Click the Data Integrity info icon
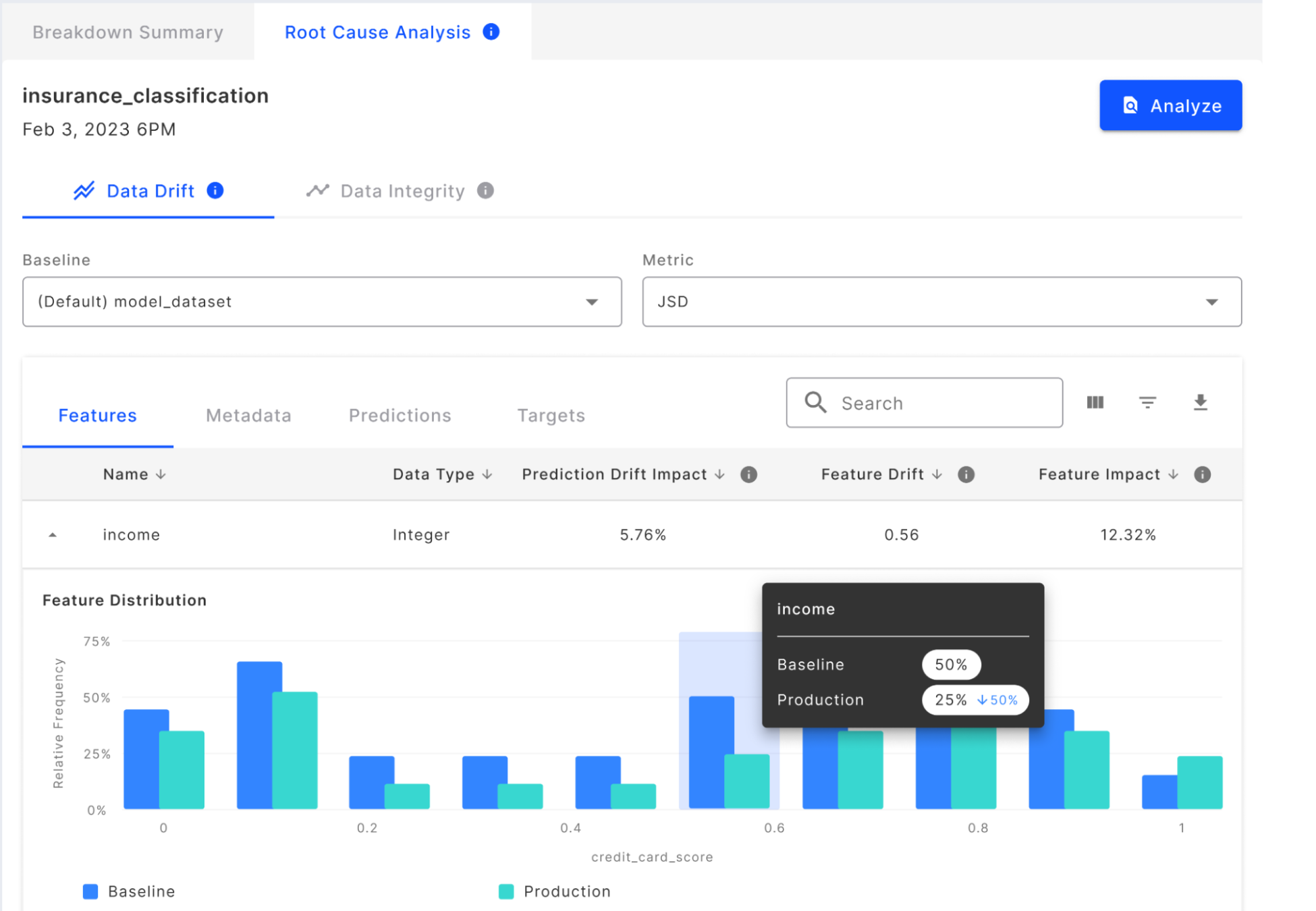1316x911 pixels. point(485,190)
